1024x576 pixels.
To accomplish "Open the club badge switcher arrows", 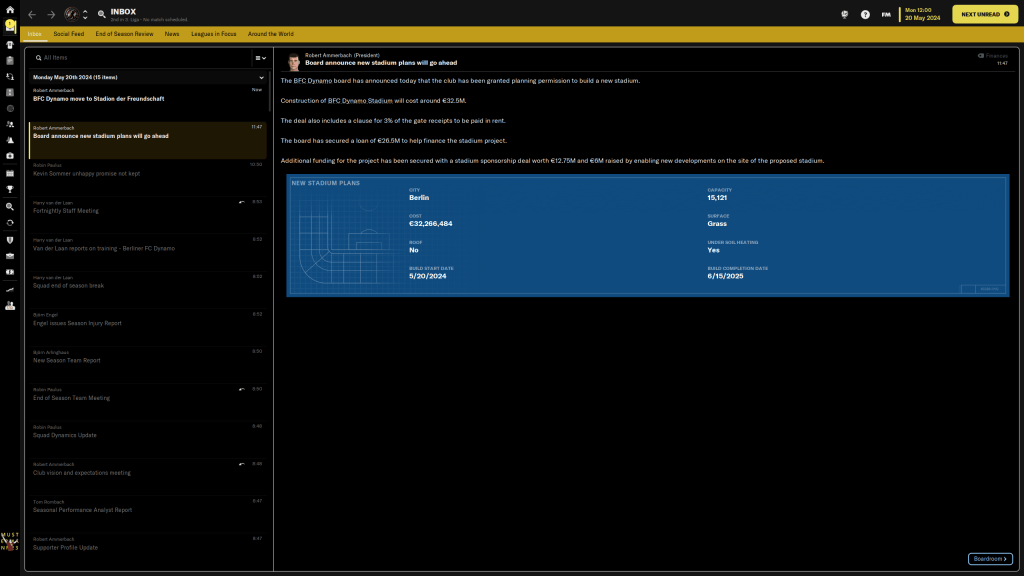I will tap(85, 15).
